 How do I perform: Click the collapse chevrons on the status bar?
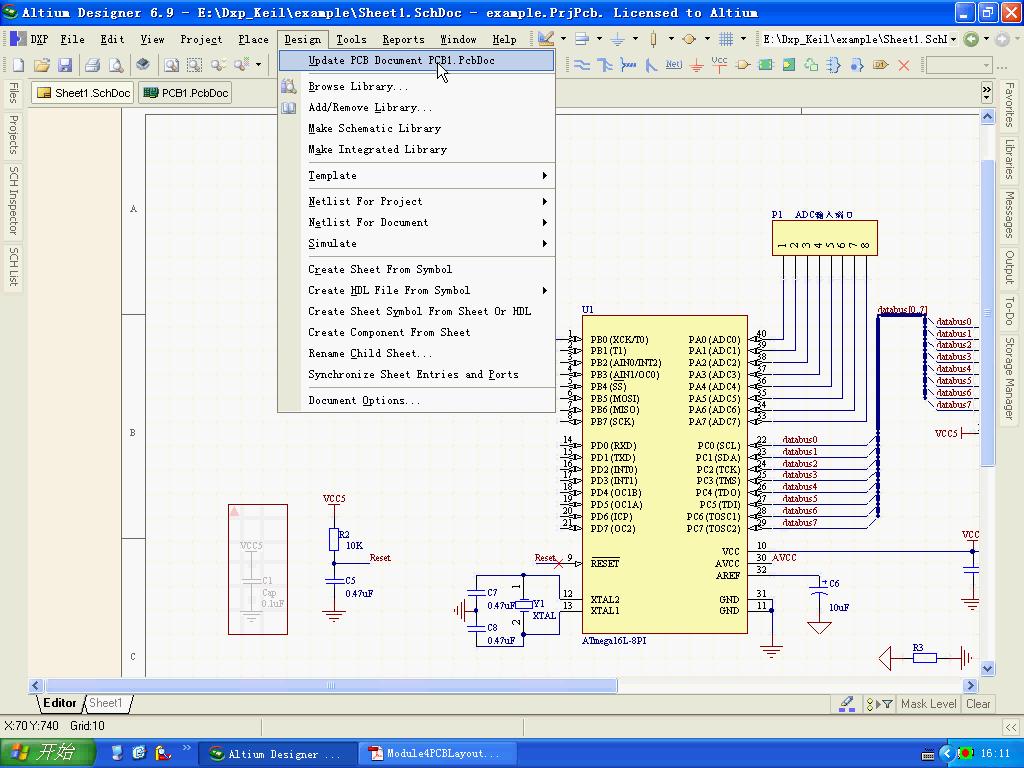tap(1011, 727)
